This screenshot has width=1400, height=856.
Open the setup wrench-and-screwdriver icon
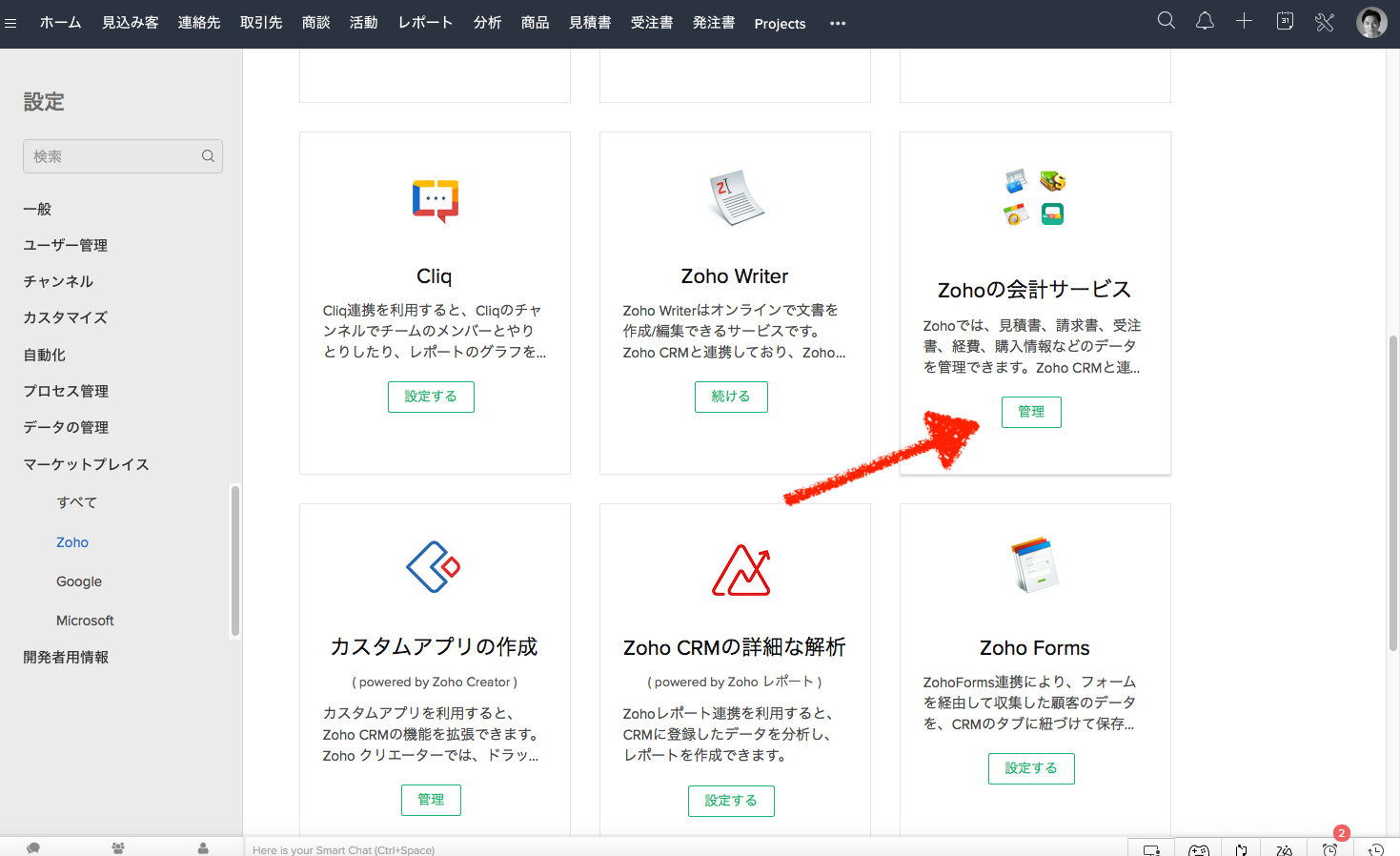(x=1325, y=22)
